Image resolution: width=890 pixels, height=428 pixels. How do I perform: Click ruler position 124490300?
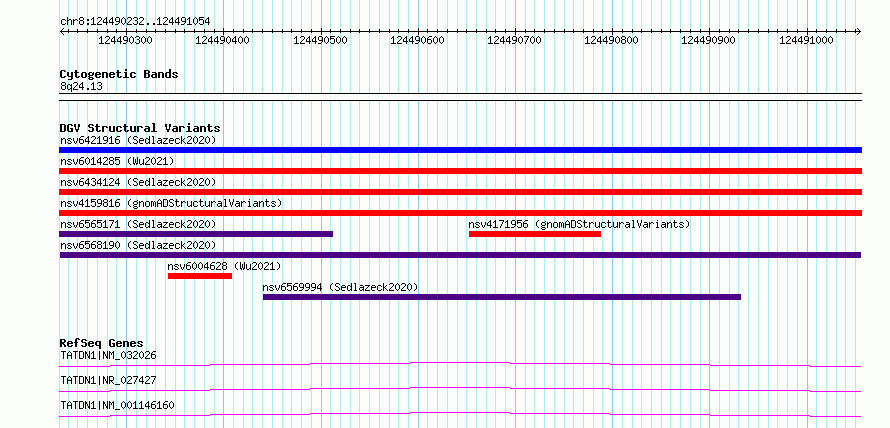pos(125,40)
